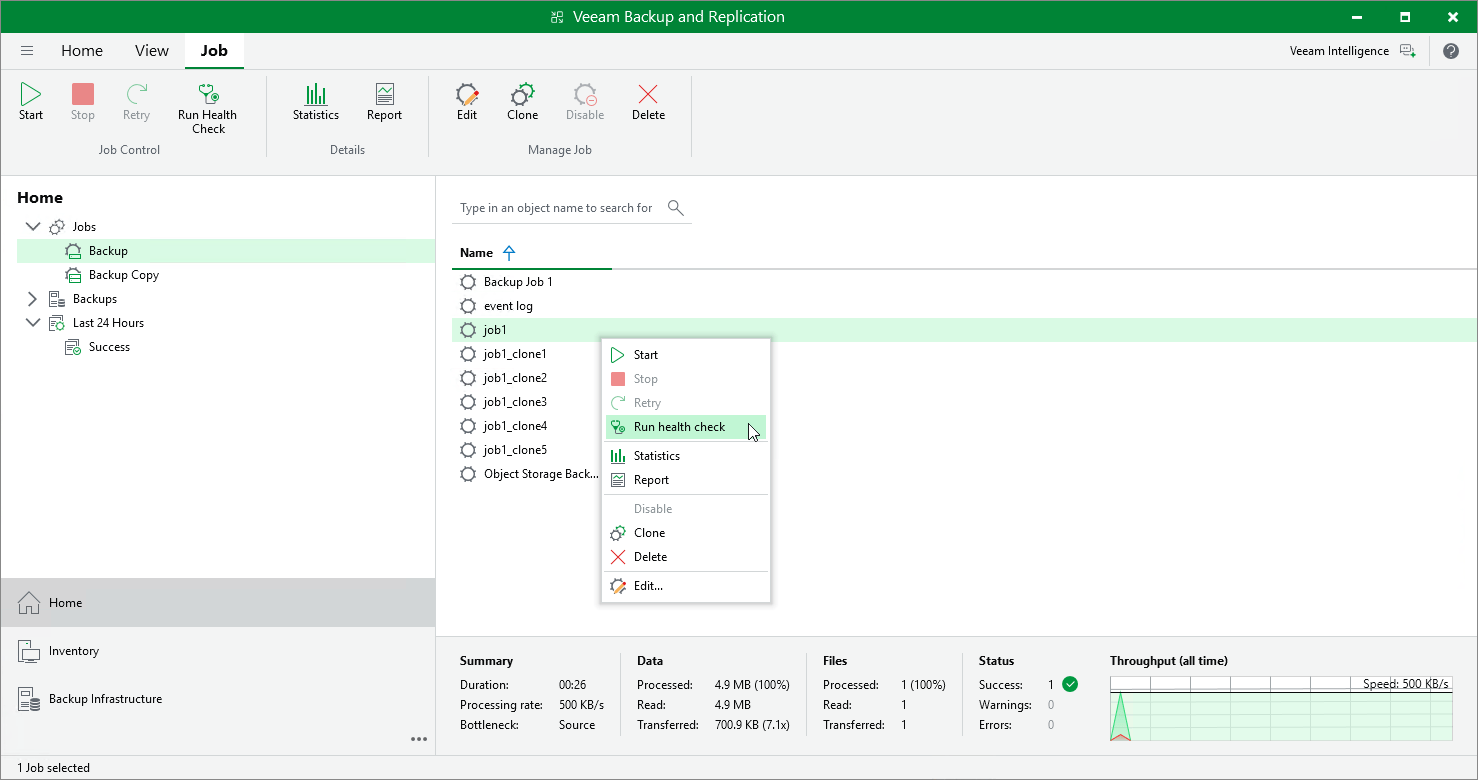This screenshot has width=1478, height=780.
Task: Delete the job via the red X icon
Action: click(x=647, y=100)
